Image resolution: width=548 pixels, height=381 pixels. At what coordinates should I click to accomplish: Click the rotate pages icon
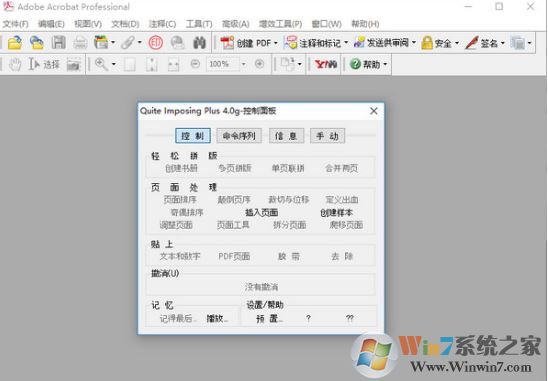click(287, 64)
